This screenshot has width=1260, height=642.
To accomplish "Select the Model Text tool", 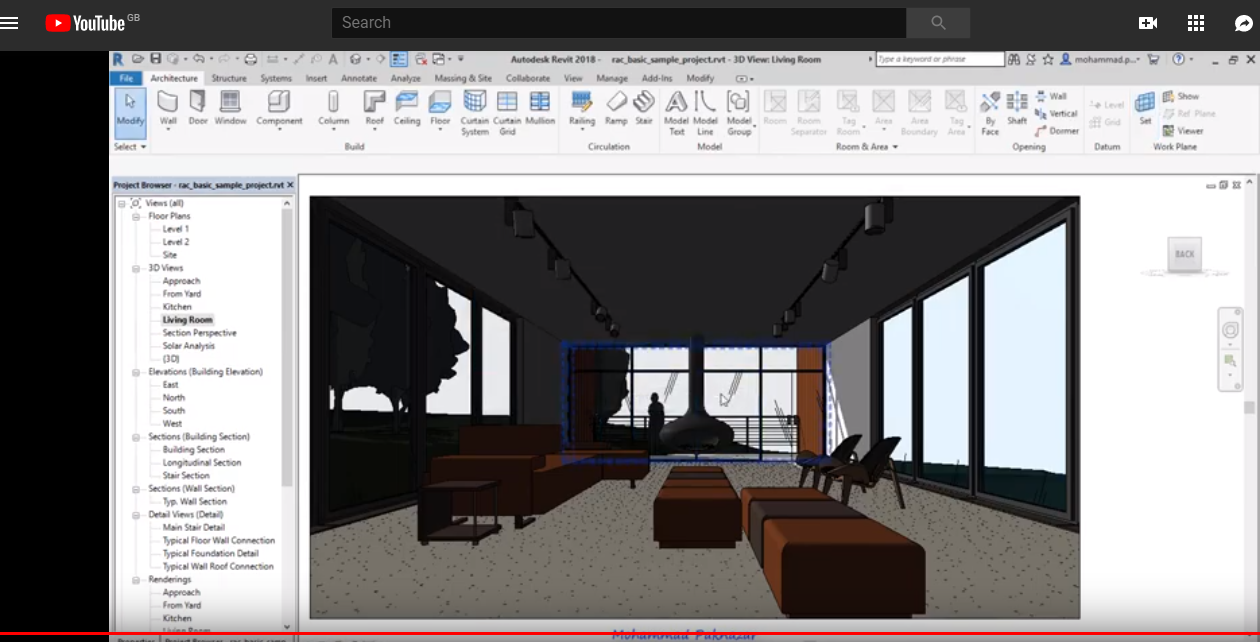I will [676, 112].
